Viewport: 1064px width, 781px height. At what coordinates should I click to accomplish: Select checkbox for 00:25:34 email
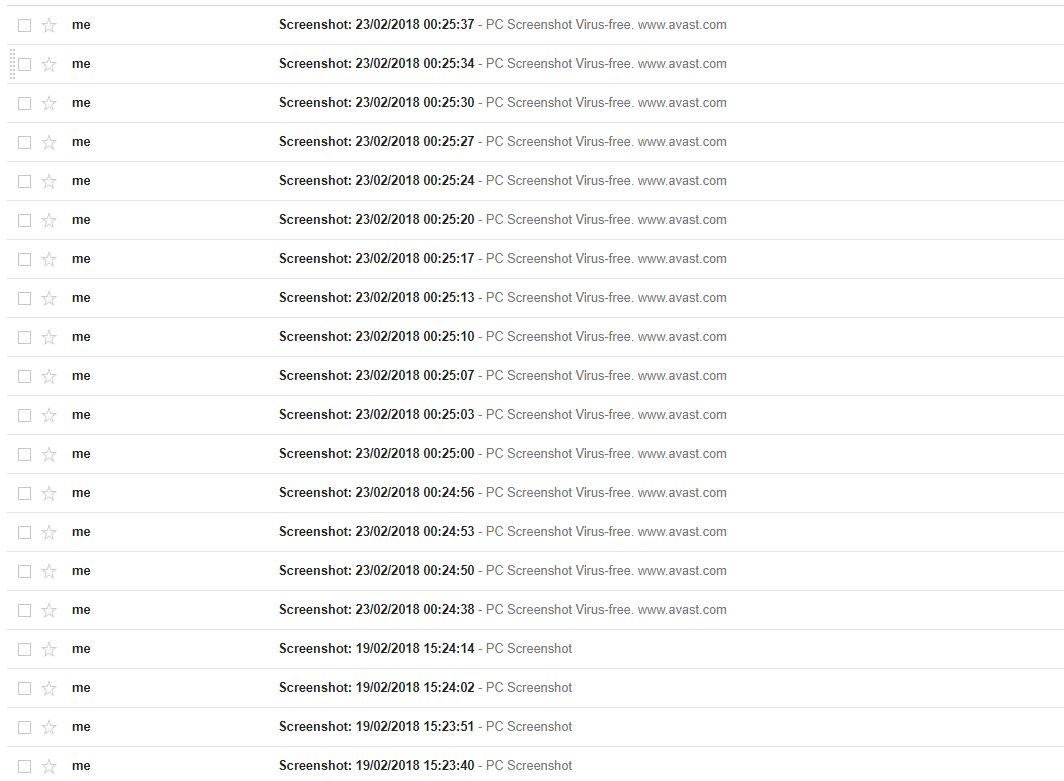tap(24, 64)
